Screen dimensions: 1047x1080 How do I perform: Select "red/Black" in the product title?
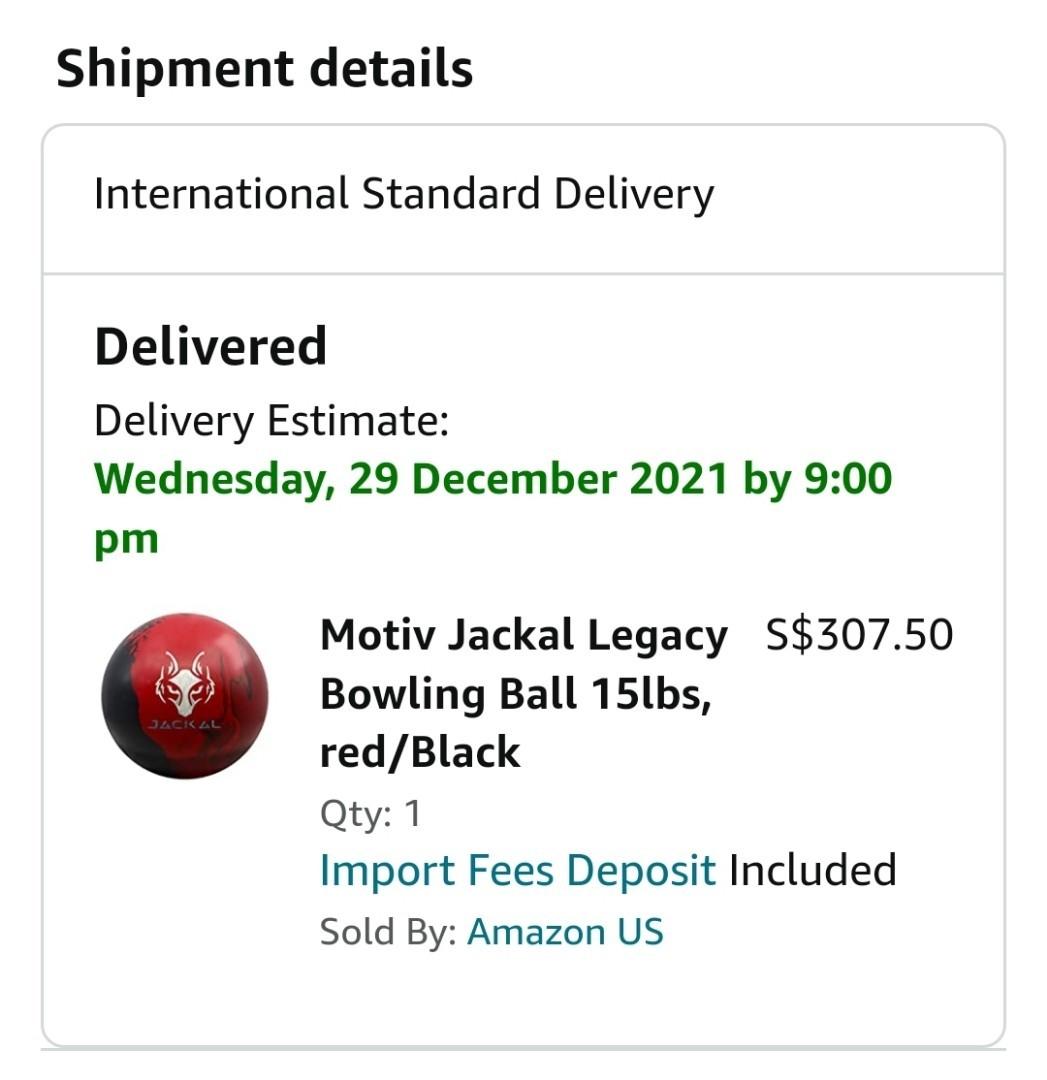pos(419,752)
